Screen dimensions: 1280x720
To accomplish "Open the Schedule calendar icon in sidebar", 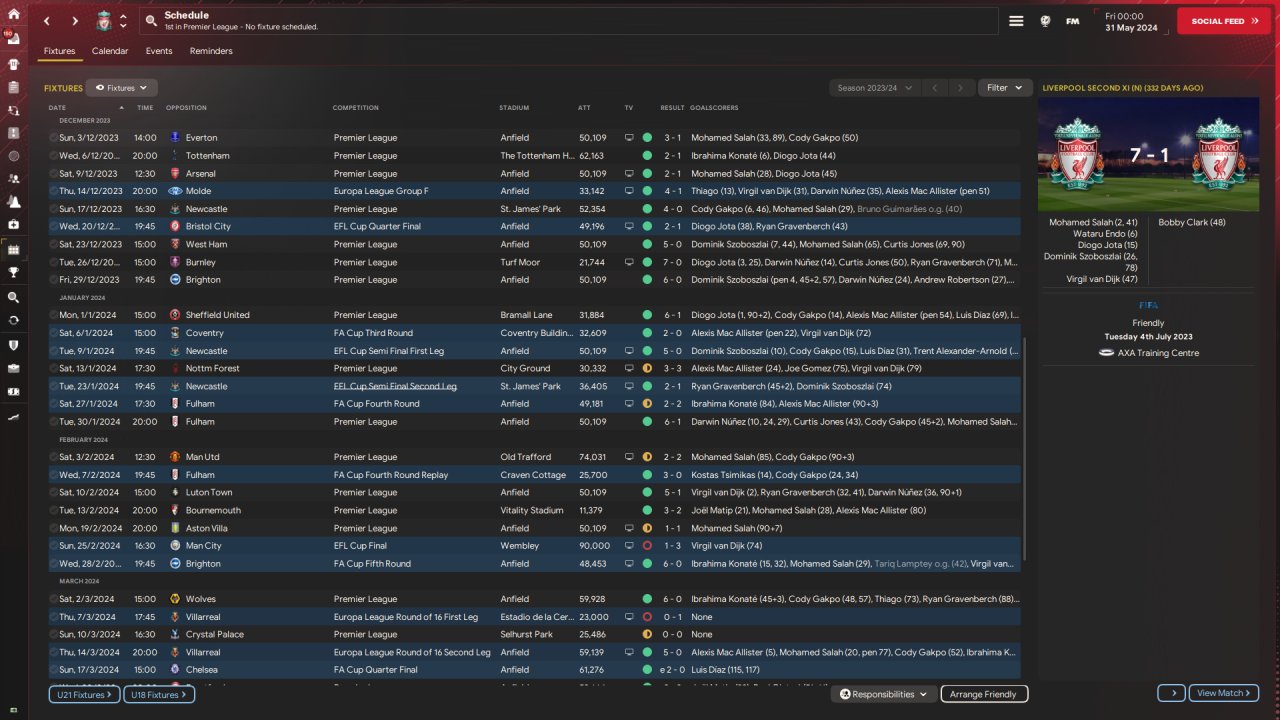I will (13, 249).
